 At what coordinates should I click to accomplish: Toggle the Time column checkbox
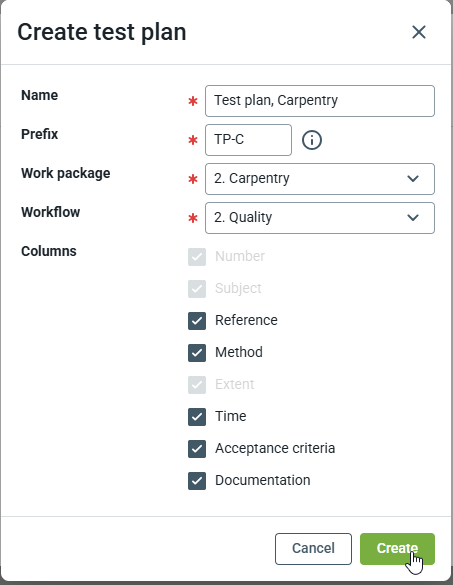click(197, 416)
